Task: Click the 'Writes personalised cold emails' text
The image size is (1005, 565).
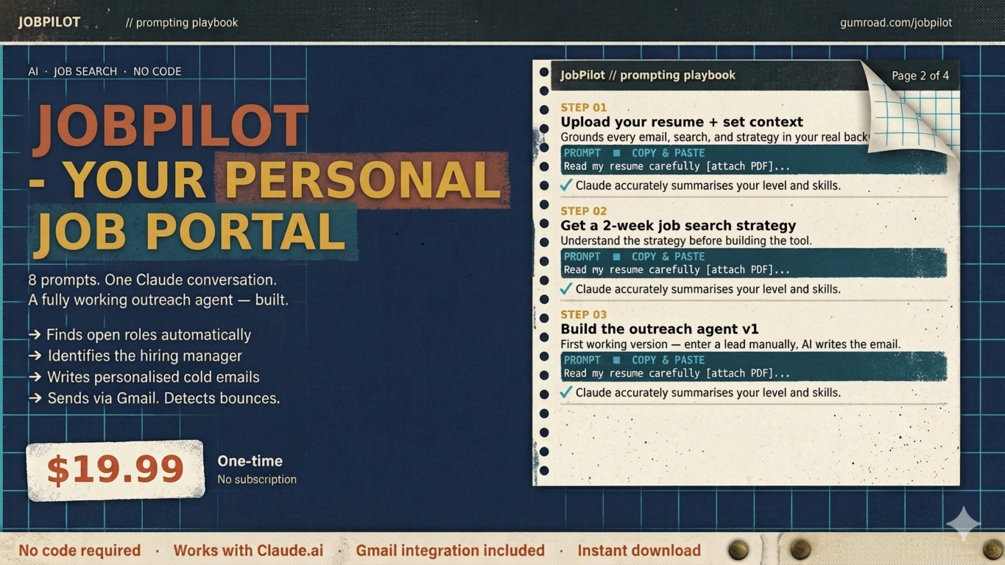Action: pos(153,377)
